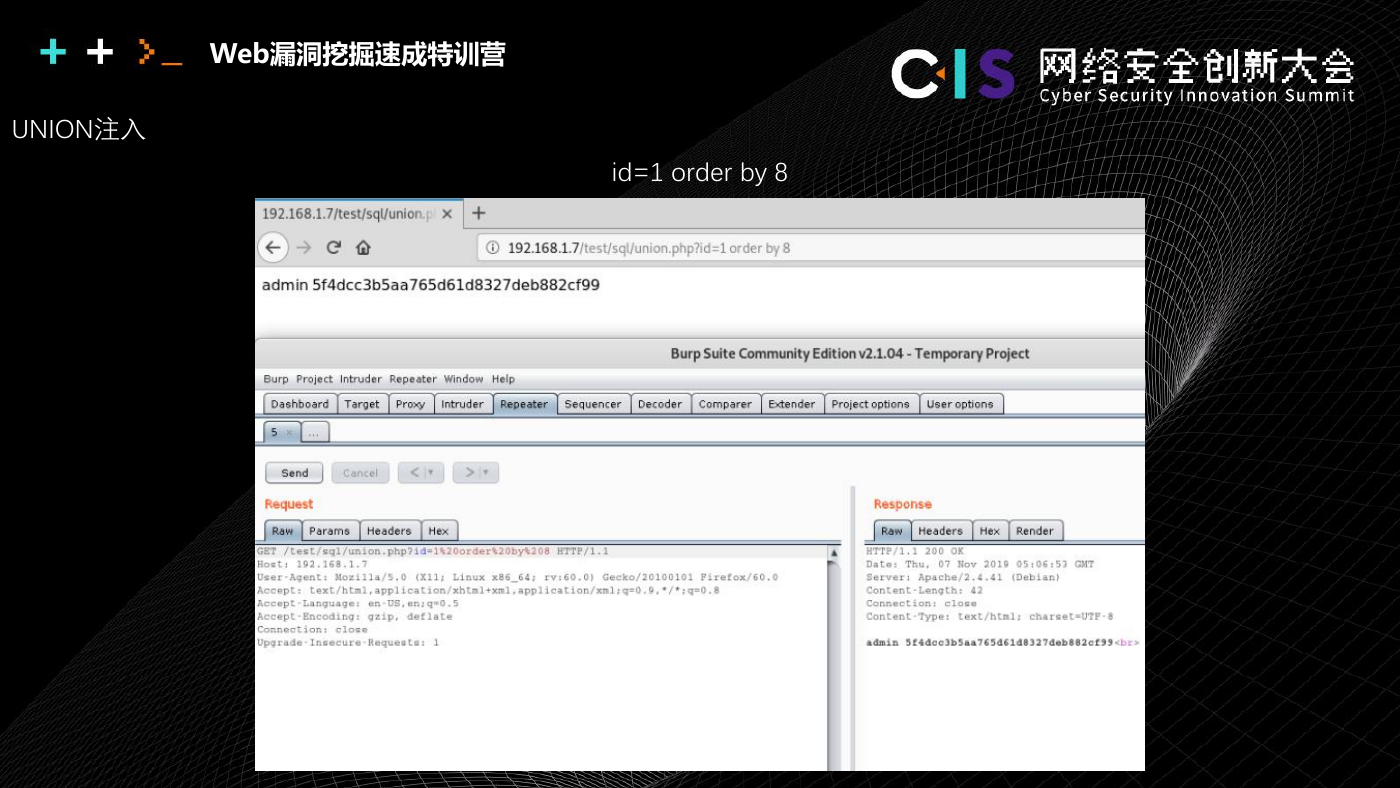Click the Cancel button
Viewport: 1400px width, 788px height.
click(x=360, y=473)
